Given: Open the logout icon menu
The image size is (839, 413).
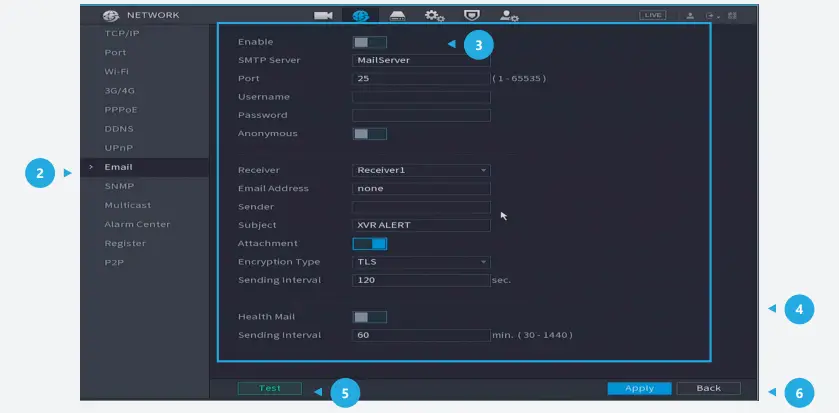Looking at the screenshot, I should coord(711,16).
